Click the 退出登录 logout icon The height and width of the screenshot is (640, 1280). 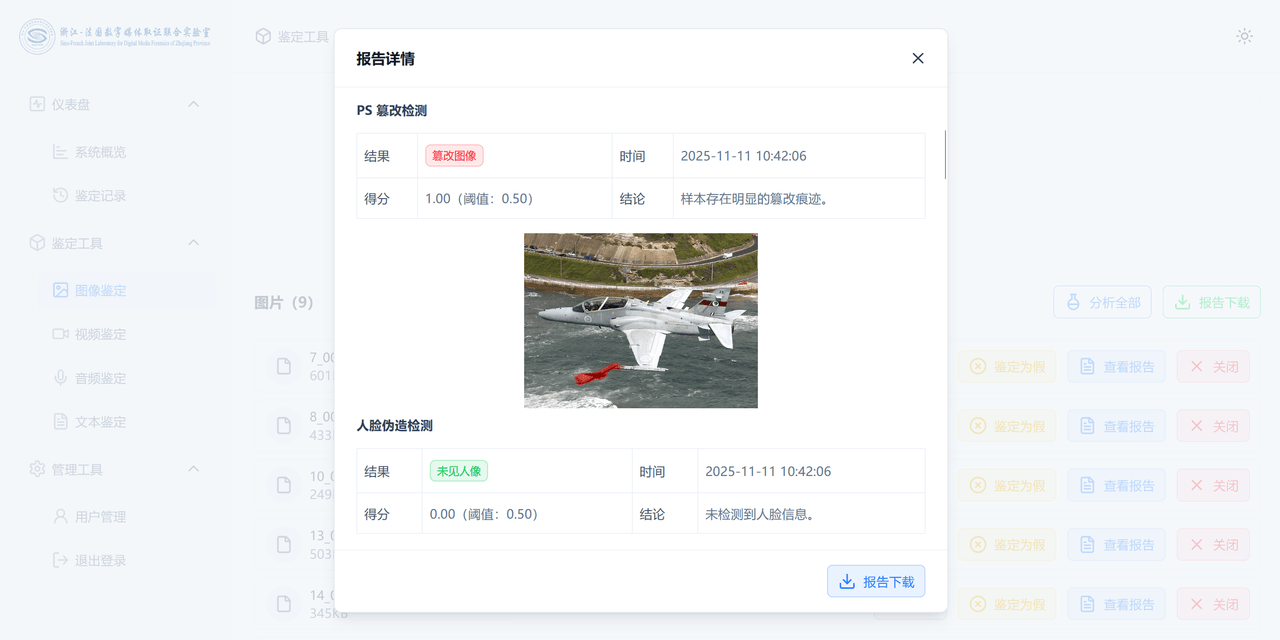tap(61, 560)
